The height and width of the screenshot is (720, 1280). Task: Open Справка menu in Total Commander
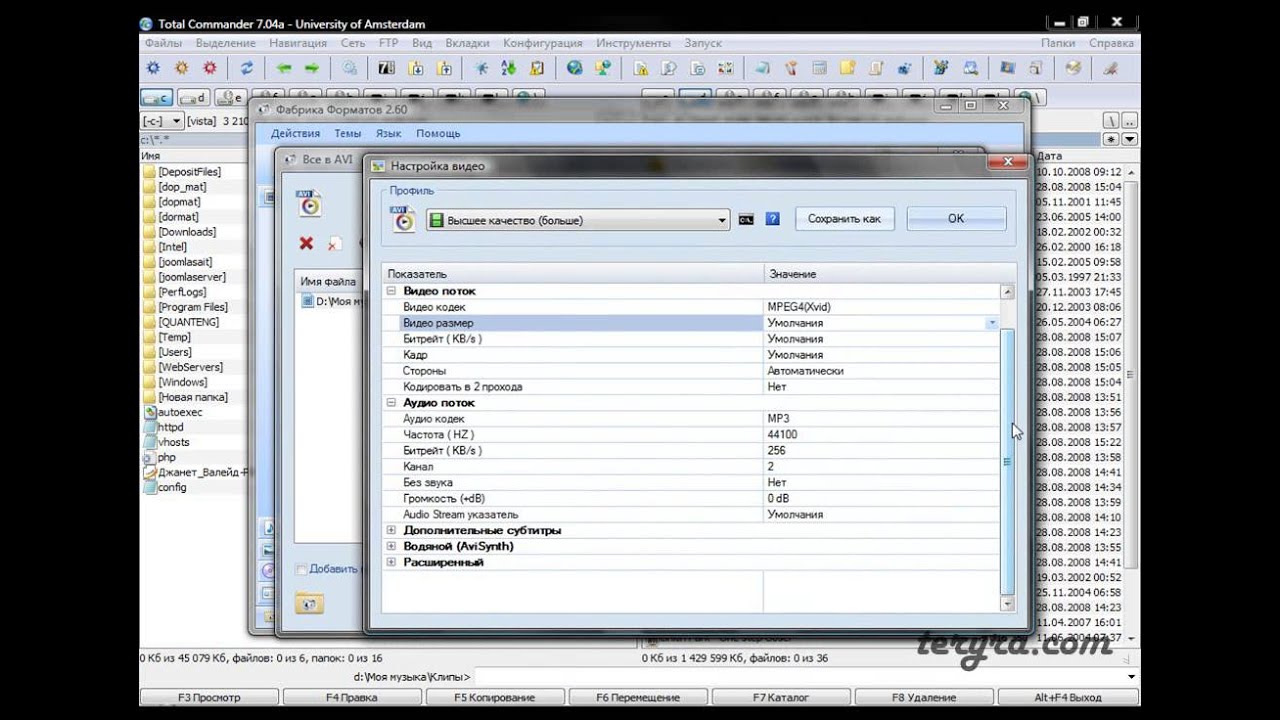click(x=1111, y=43)
